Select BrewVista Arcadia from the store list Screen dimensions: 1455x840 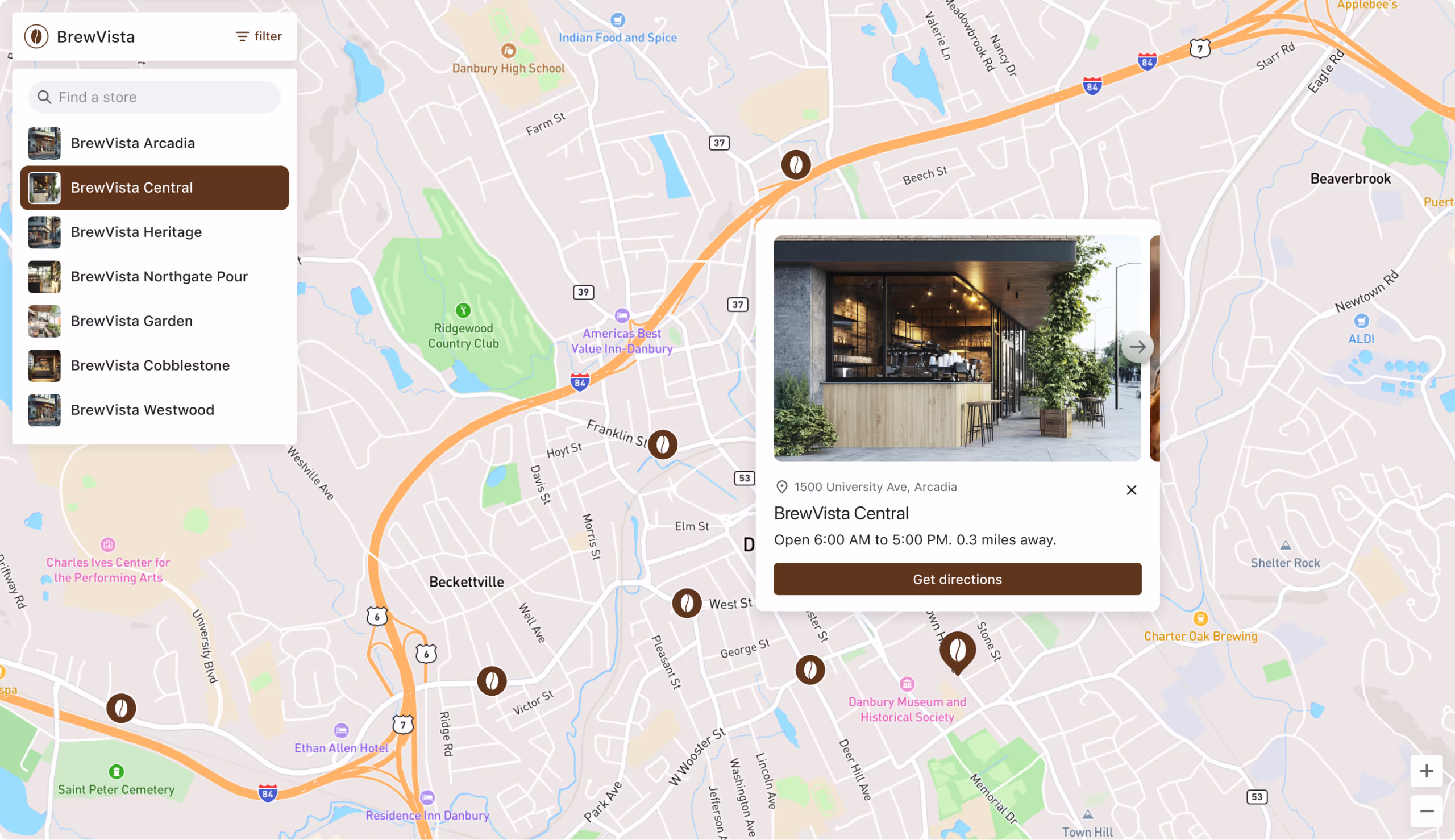point(155,143)
